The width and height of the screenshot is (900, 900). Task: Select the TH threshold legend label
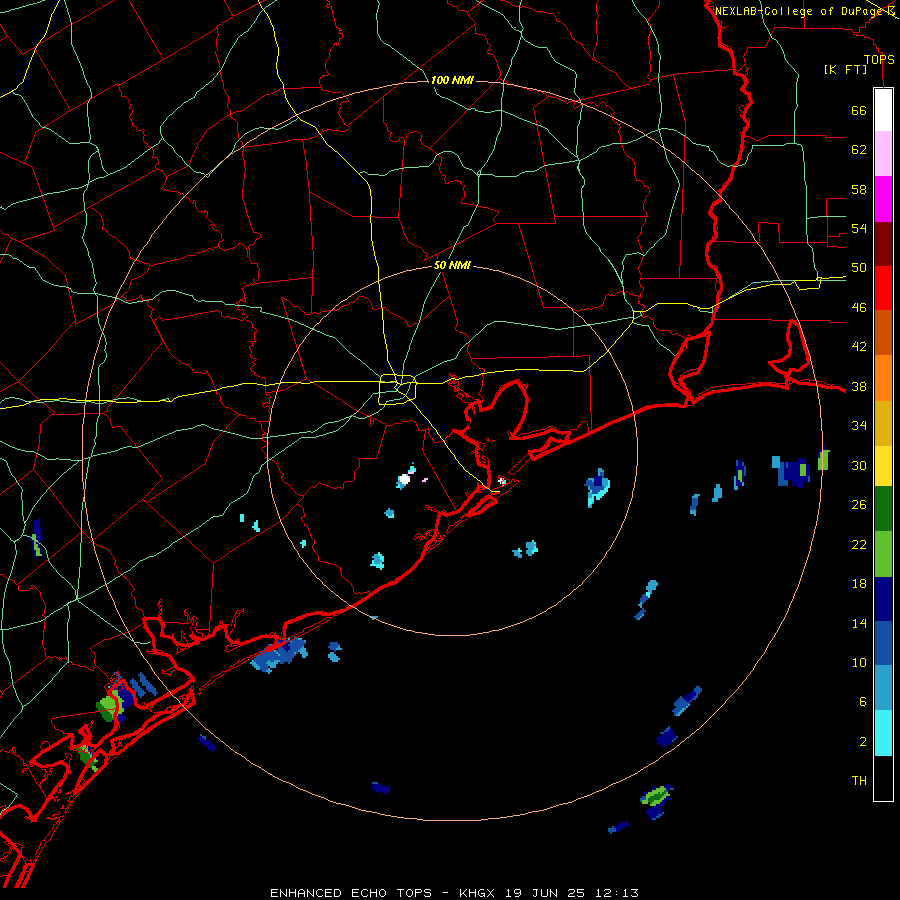pos(859,781)
